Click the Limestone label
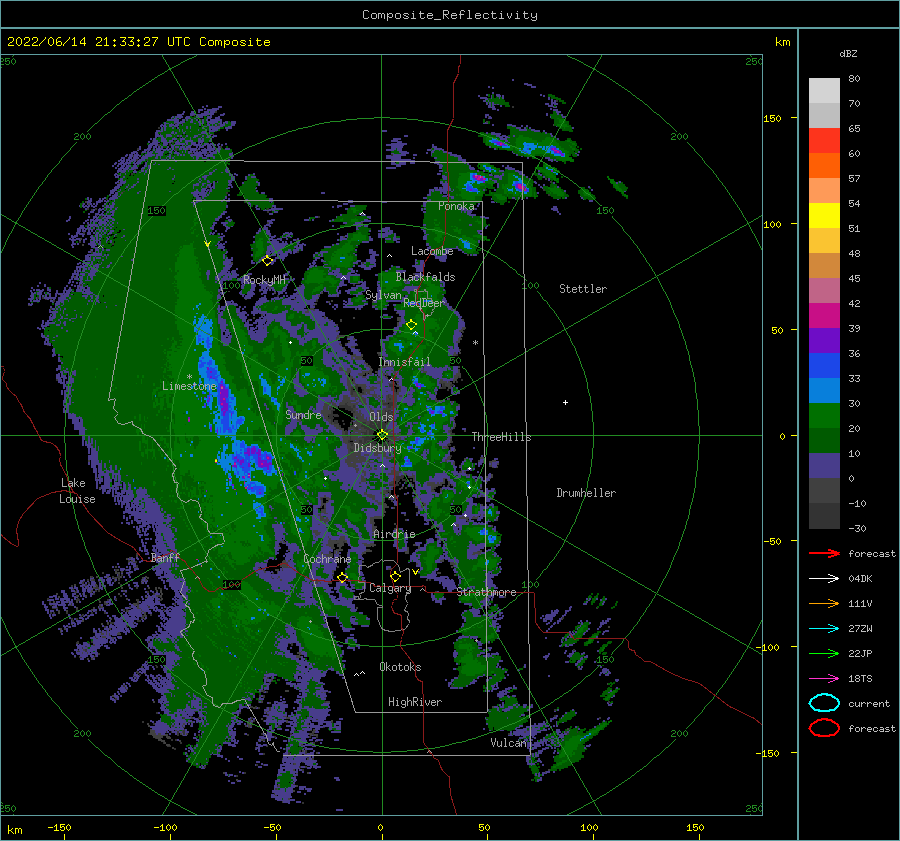900x841 pixels. (x=189, y=386)
